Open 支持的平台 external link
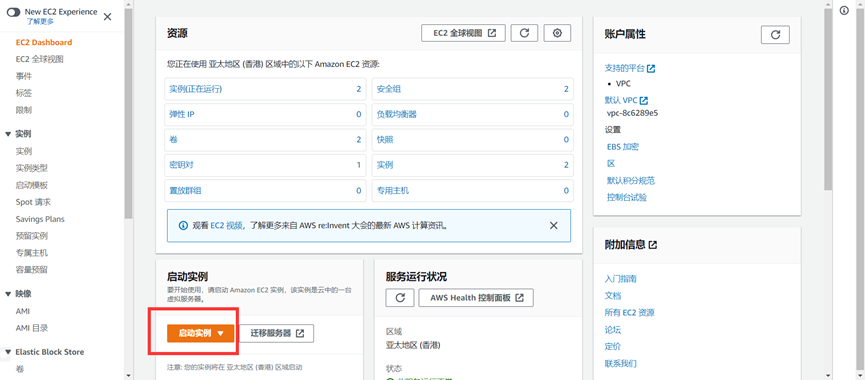 point(630,69)
